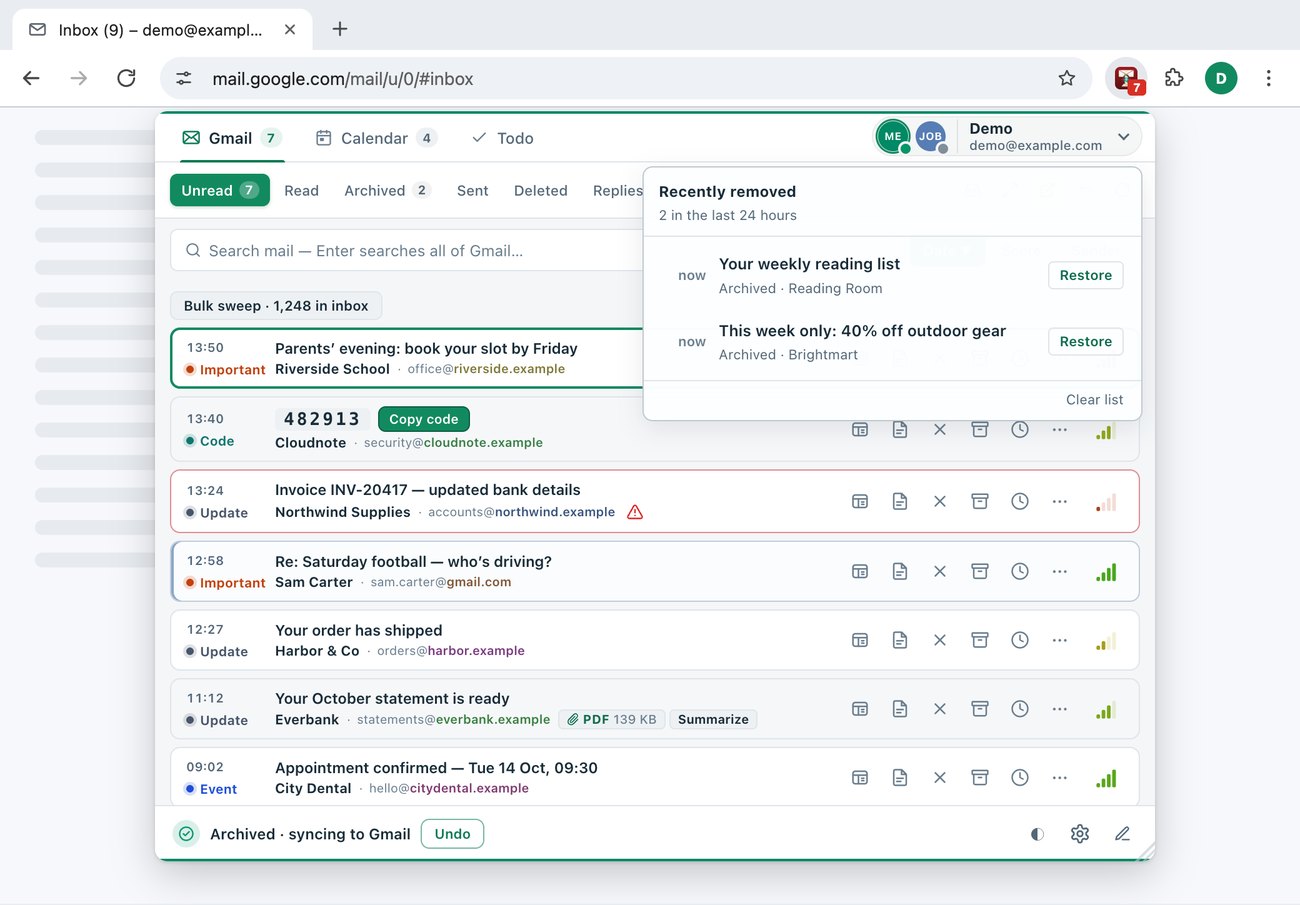Snooze the Everbank statement email
This screenshot has width=1300, height=905.
click(x=1020, y=708)
